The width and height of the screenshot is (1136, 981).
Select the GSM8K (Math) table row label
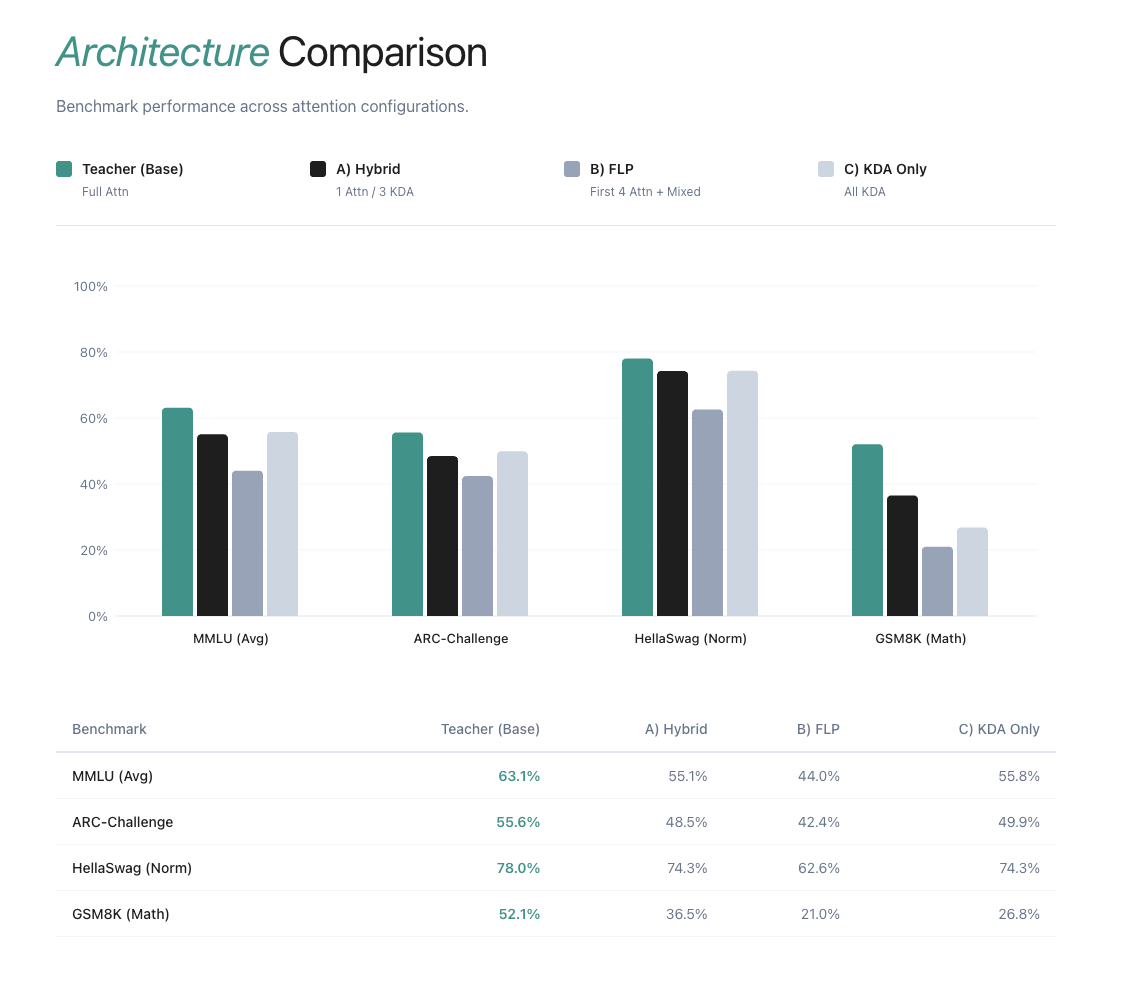[x=120, y=914]
